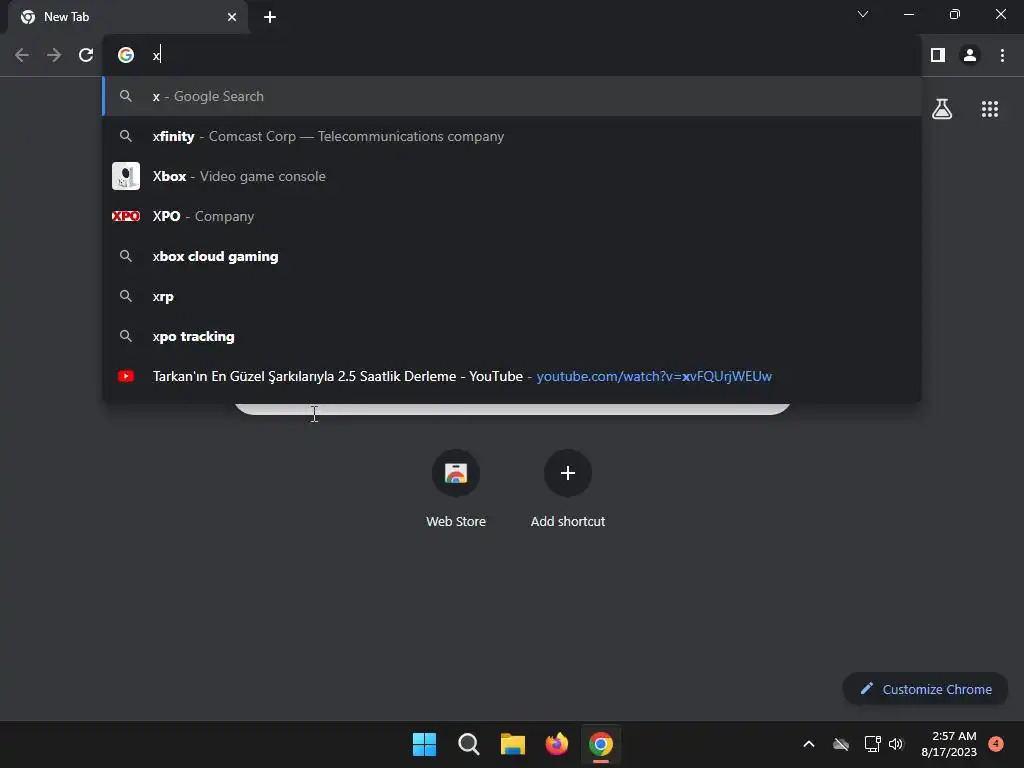
Task: Click the Google logo in the address bar
Action: point(126,56)
